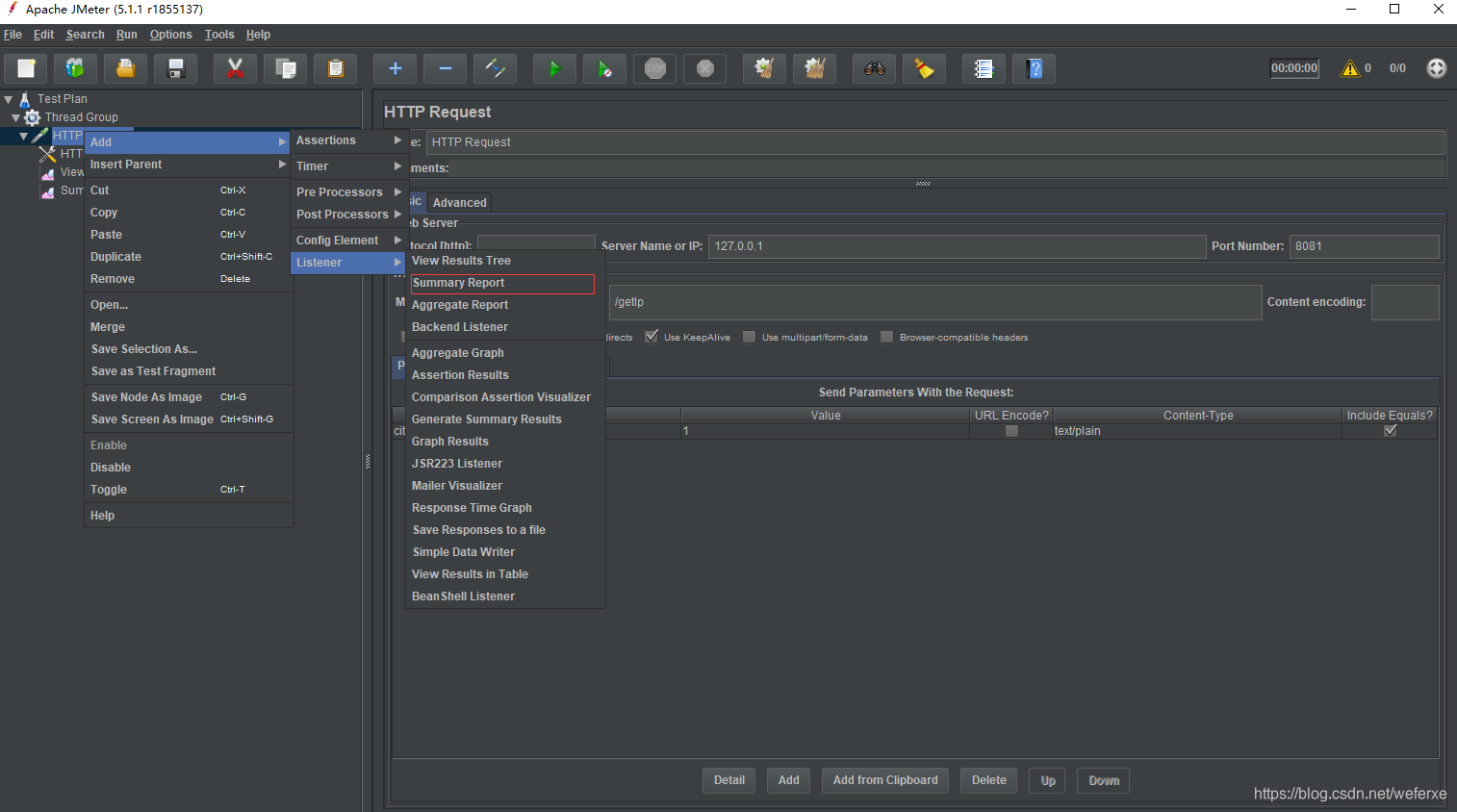Screen dimensions: 1457x812
Task: Click the Open file folder icon
Action: (126, 68)
